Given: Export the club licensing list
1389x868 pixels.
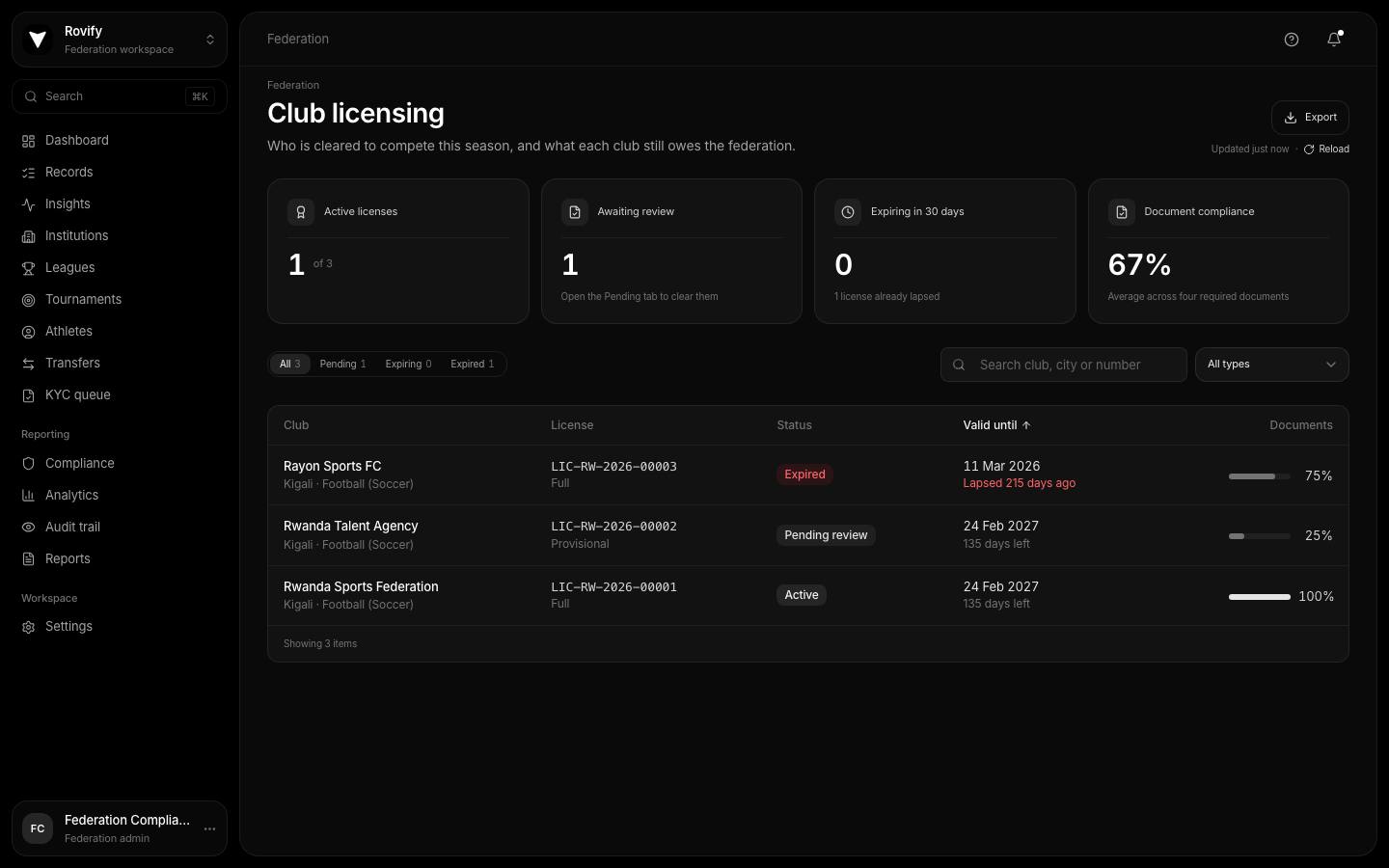Looking at the screenshot, I should (1310, 118).
